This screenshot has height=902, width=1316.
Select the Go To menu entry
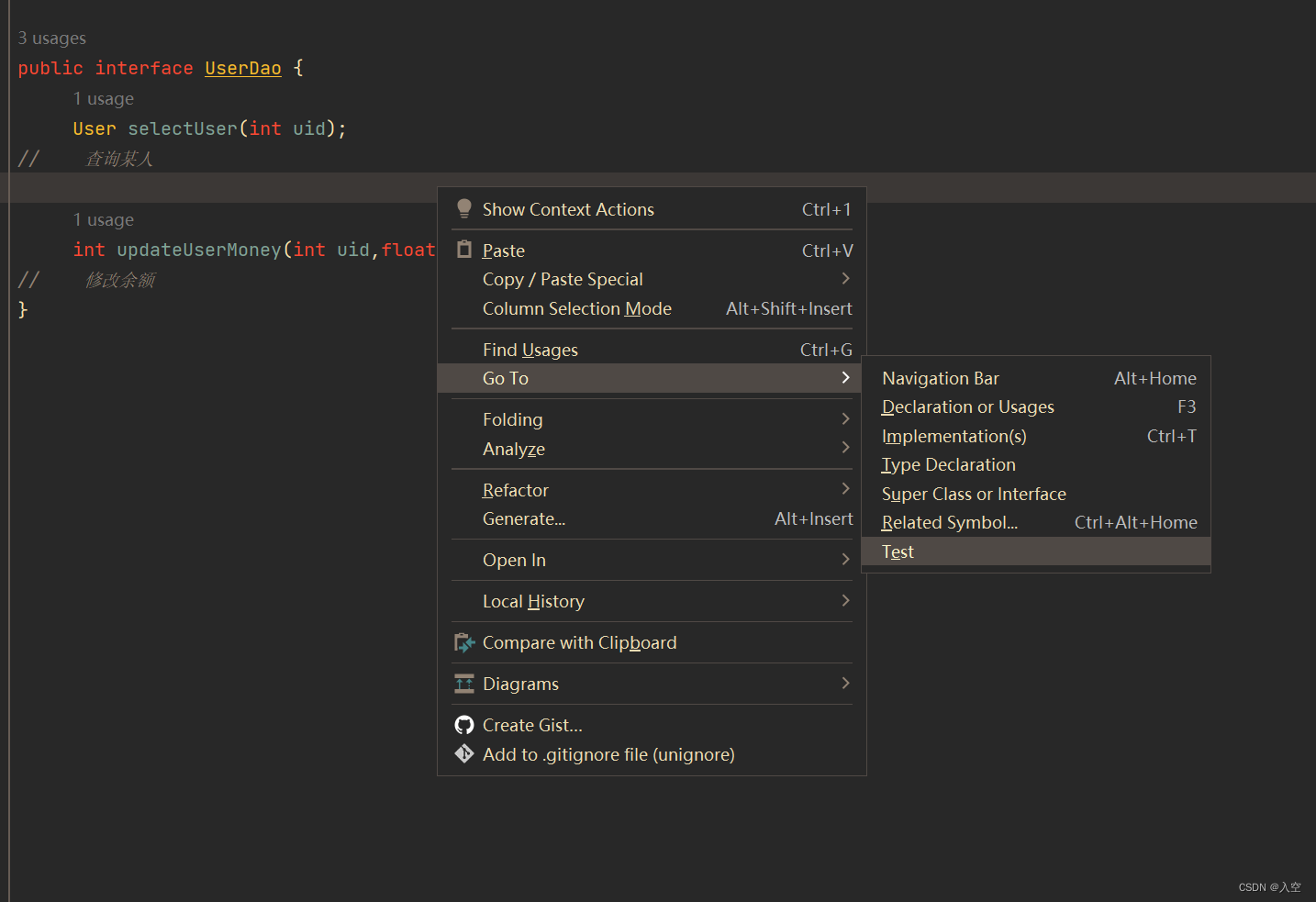(652, 378)
